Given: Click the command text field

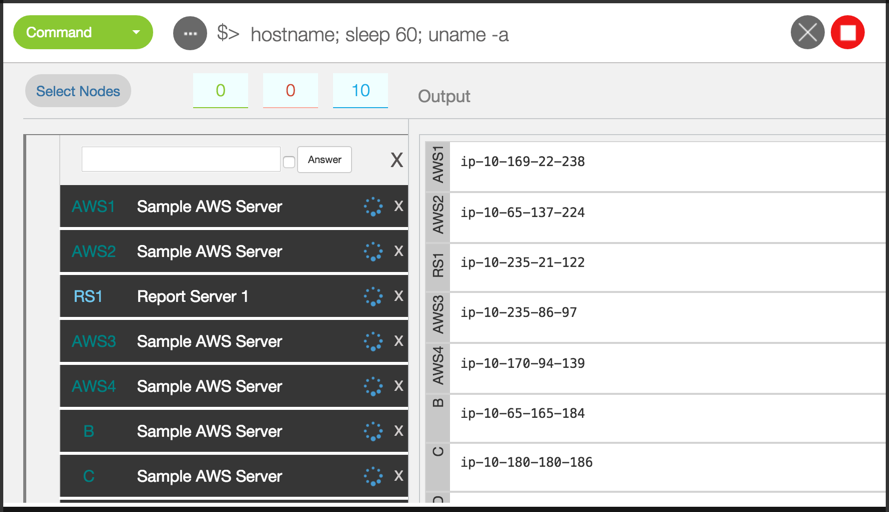Looking at the screenshot, I should point(379,35).
